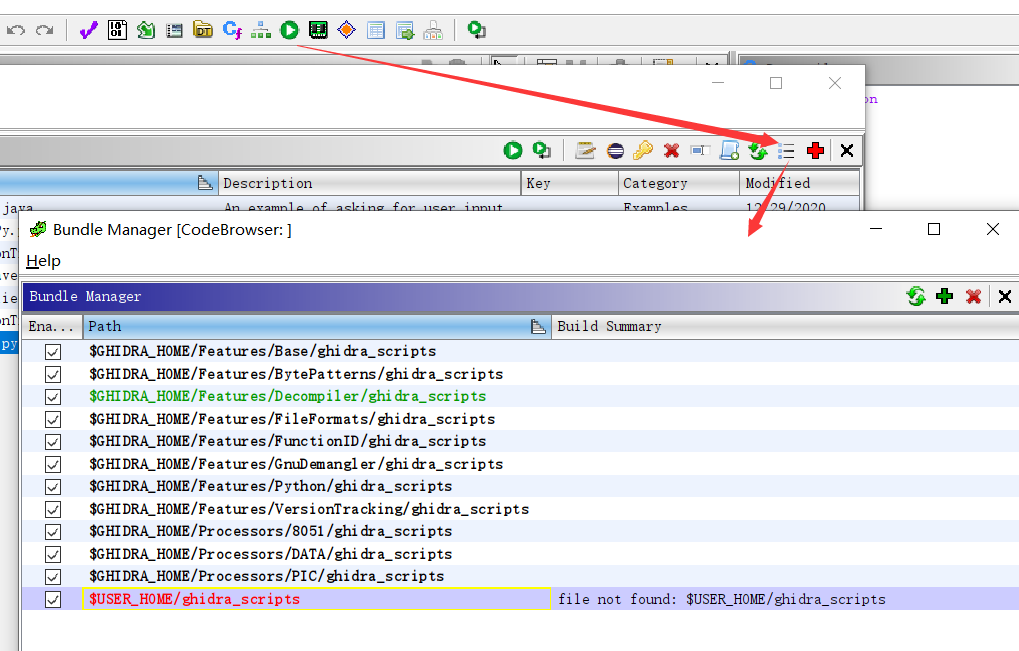This screenshot has width=1019, height=651.
Task: Toggle checkbox for Processors/8051/ghidra_scripts
Action: (x=53, y=531)
